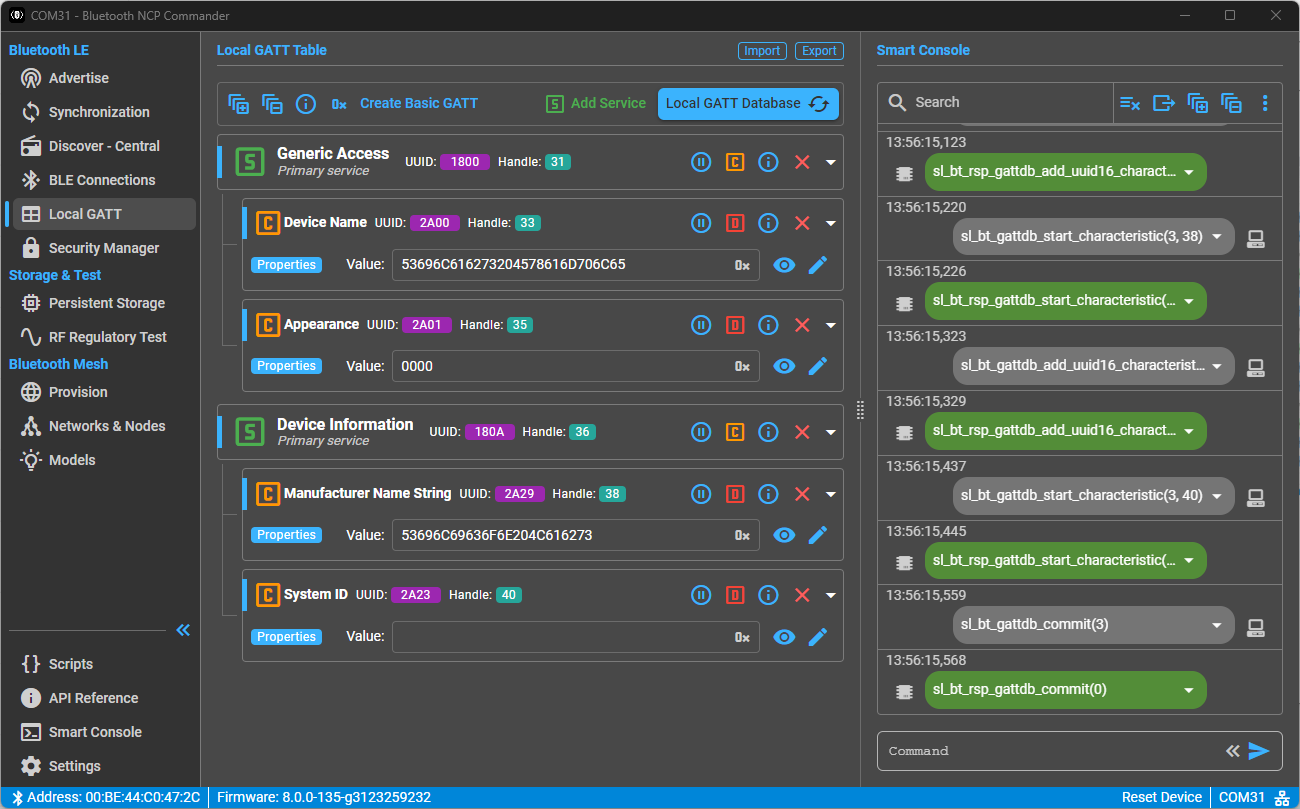Delete the System ID characteristic
The width and height of the screenshot is (1300, 809).
pos(802,595)
